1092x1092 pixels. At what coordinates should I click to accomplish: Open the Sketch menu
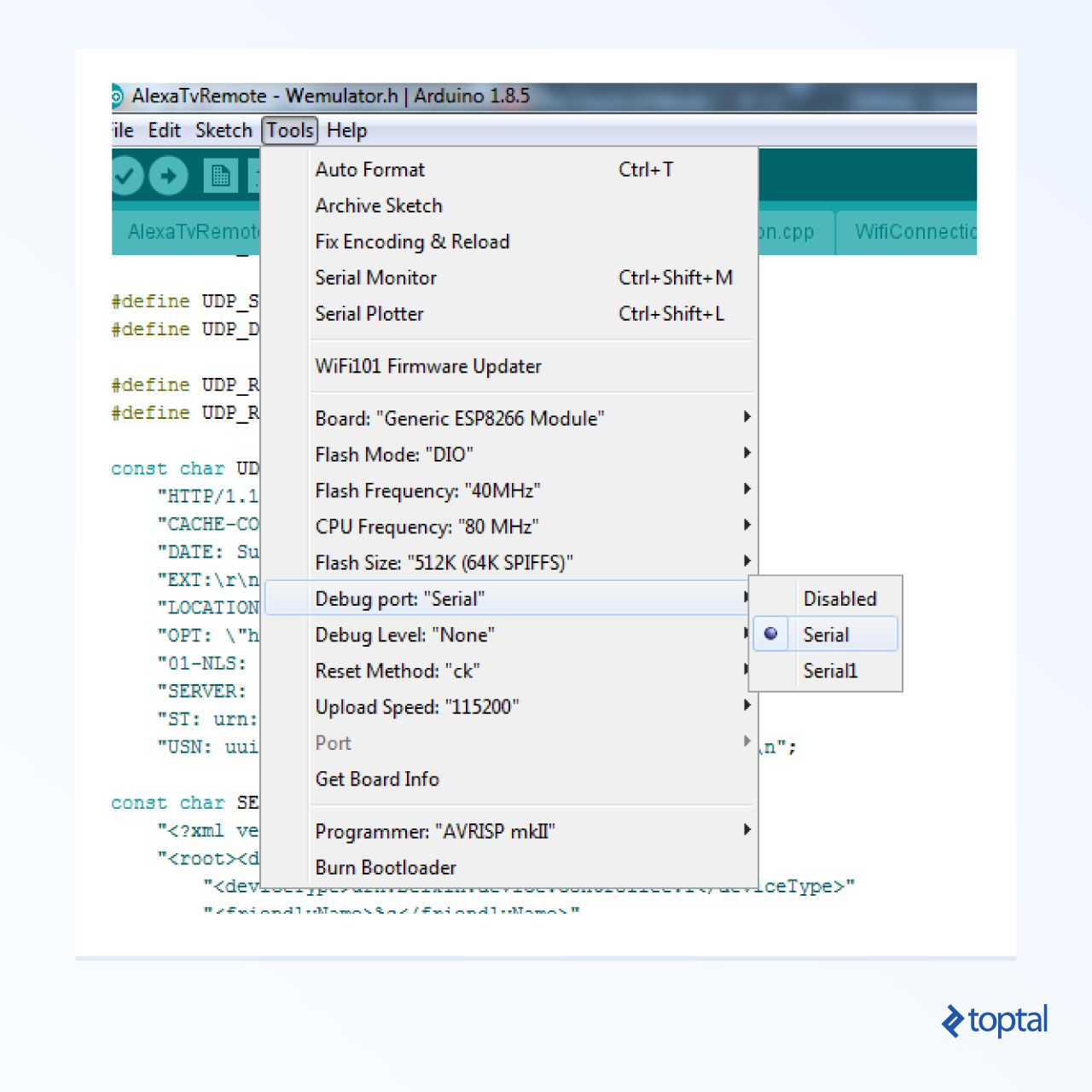coord(224,130)
